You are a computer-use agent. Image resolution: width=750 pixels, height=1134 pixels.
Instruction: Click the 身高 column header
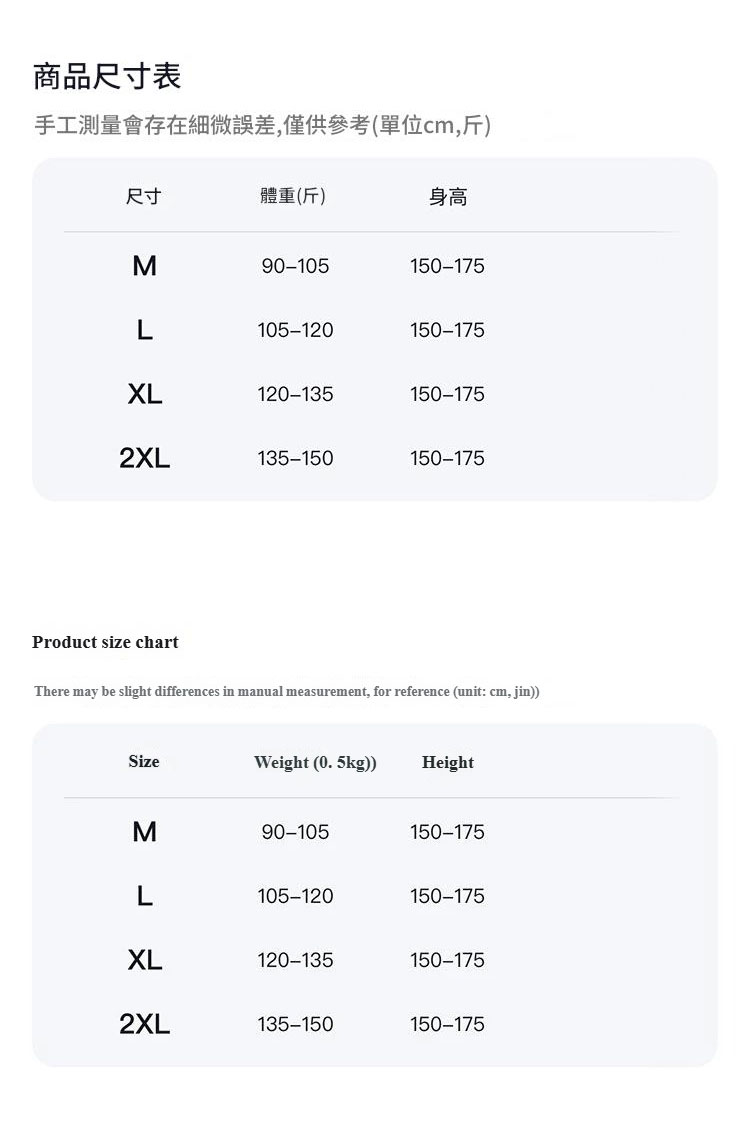point(447,198)
